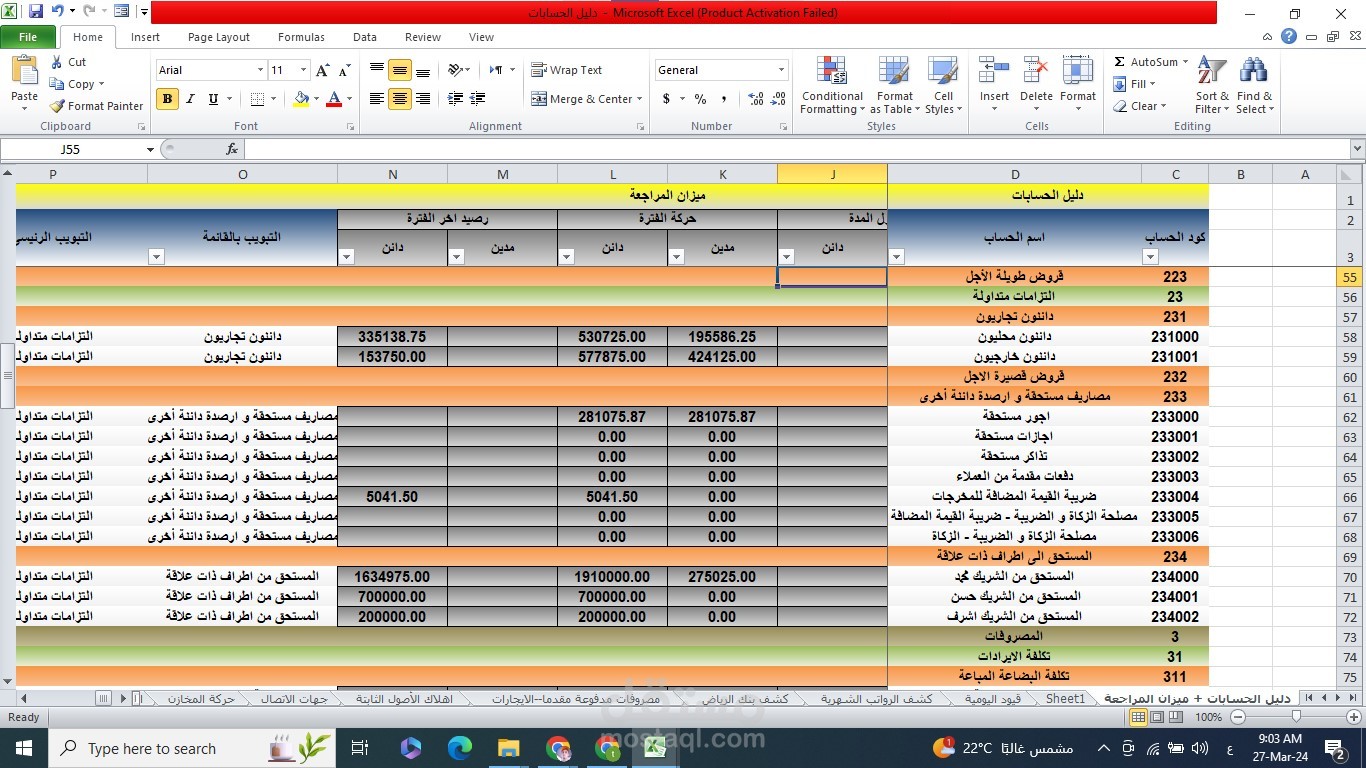Decrease decimal places
The width and height of the screenshot is (1366, 768).
[x=779, y=99]
